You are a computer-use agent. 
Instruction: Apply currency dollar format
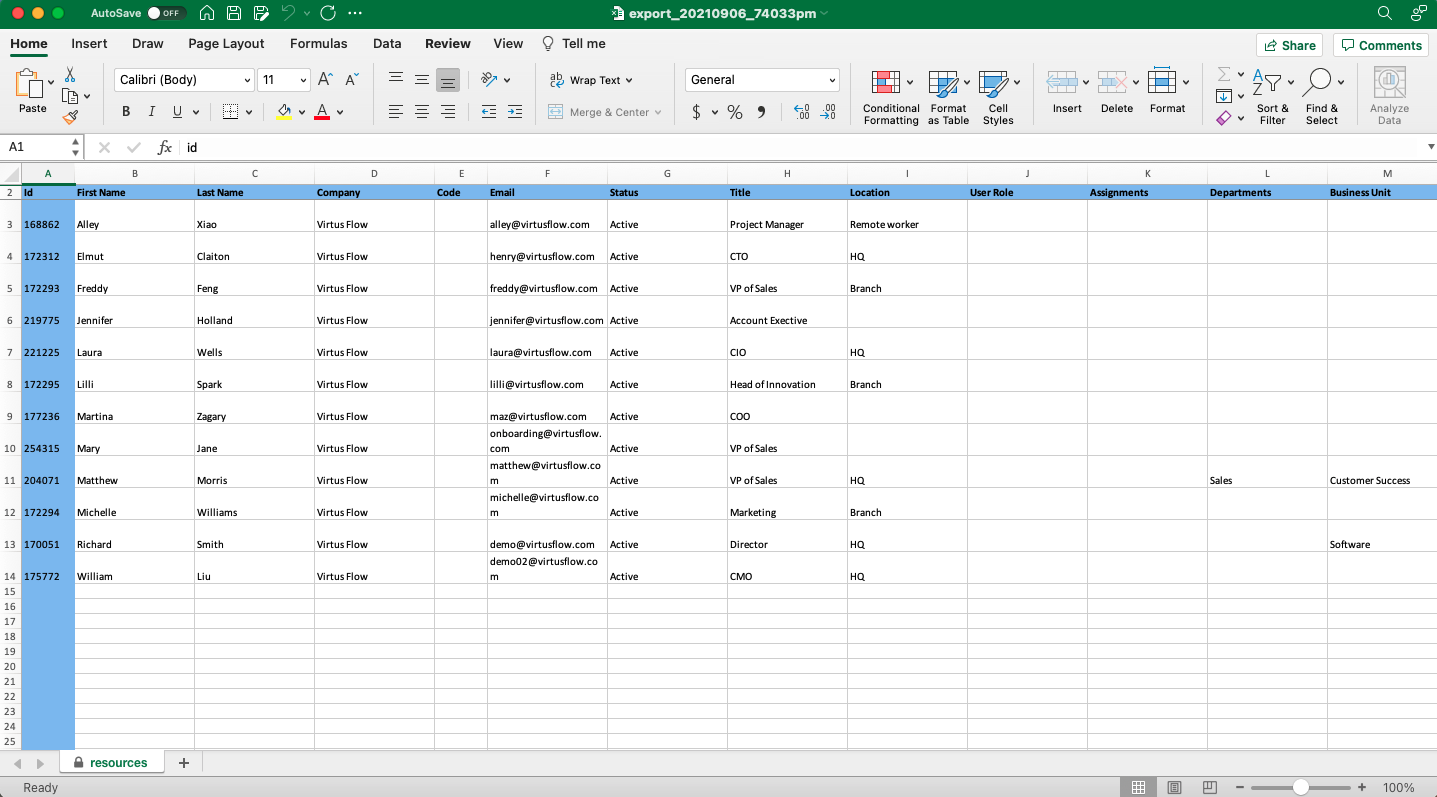coord(697,112)
